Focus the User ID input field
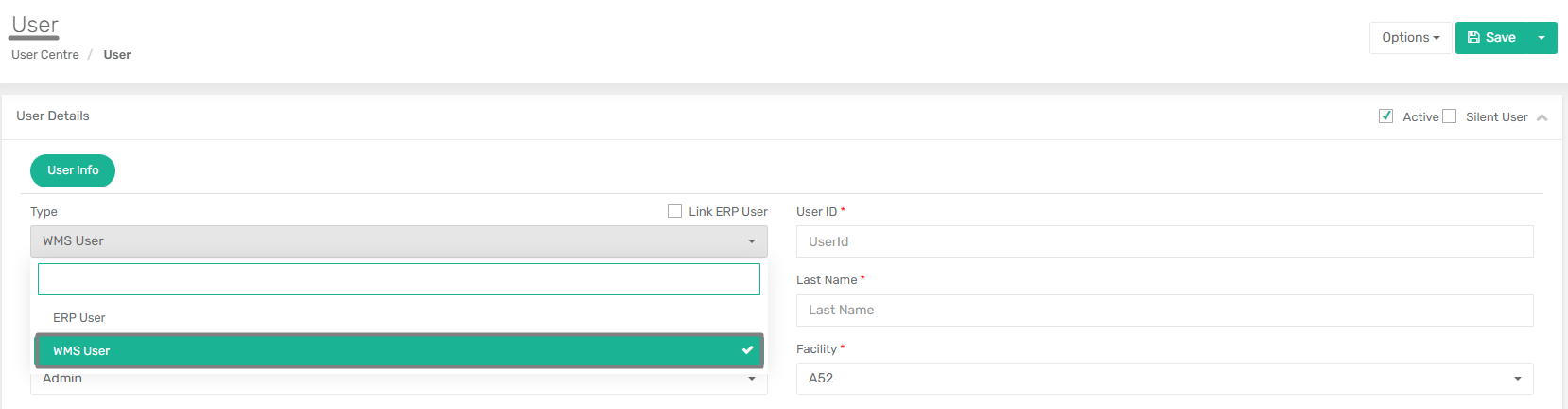The height and width of the screenshot is (409, 1568). [1165, 241]
